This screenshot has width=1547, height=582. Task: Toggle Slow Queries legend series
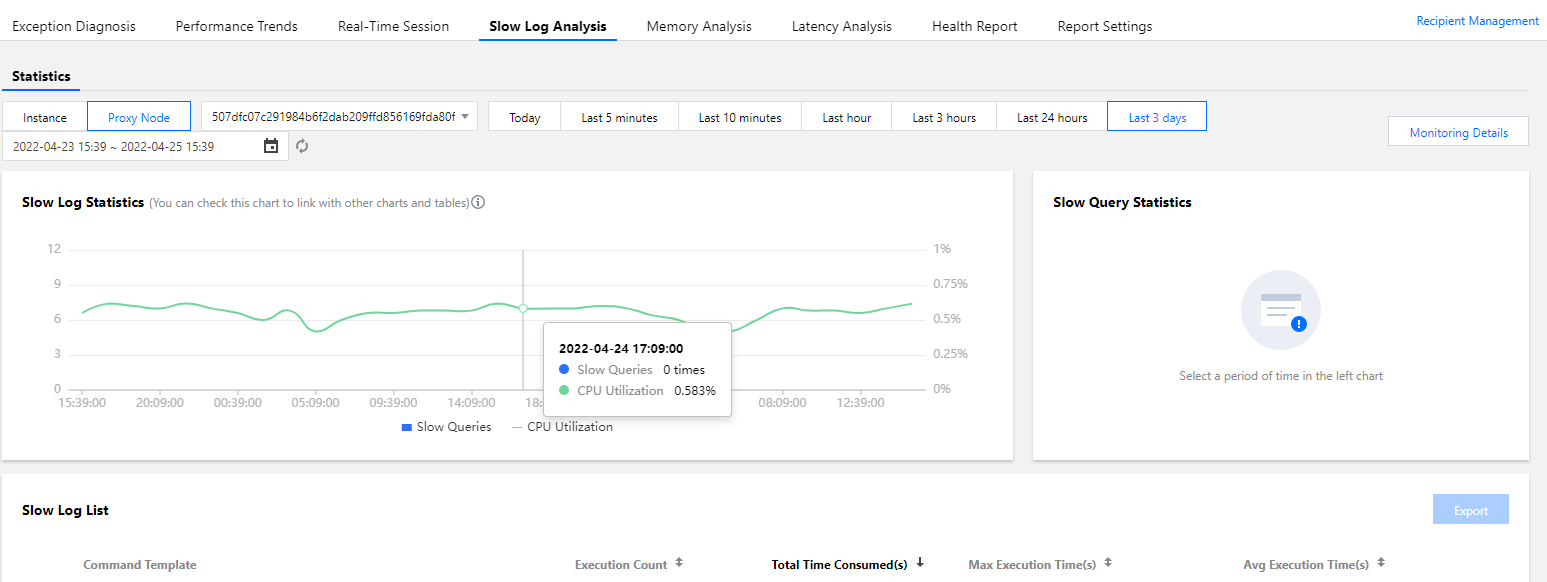[x=446, y=427]
